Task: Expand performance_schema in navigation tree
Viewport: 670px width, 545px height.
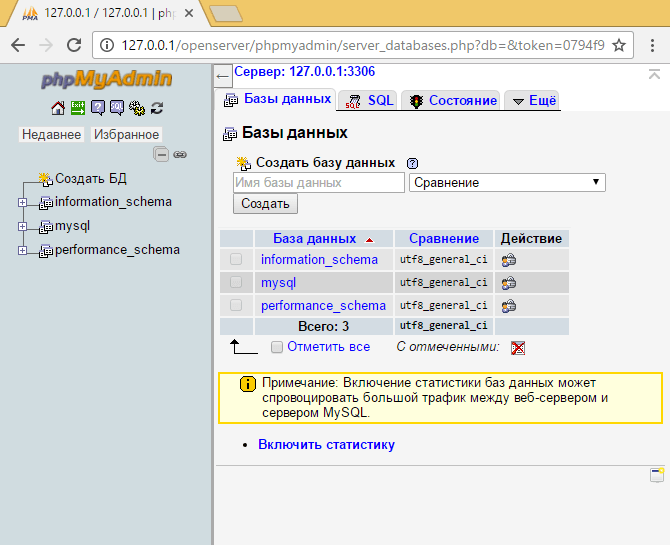Action: [23, 250]
